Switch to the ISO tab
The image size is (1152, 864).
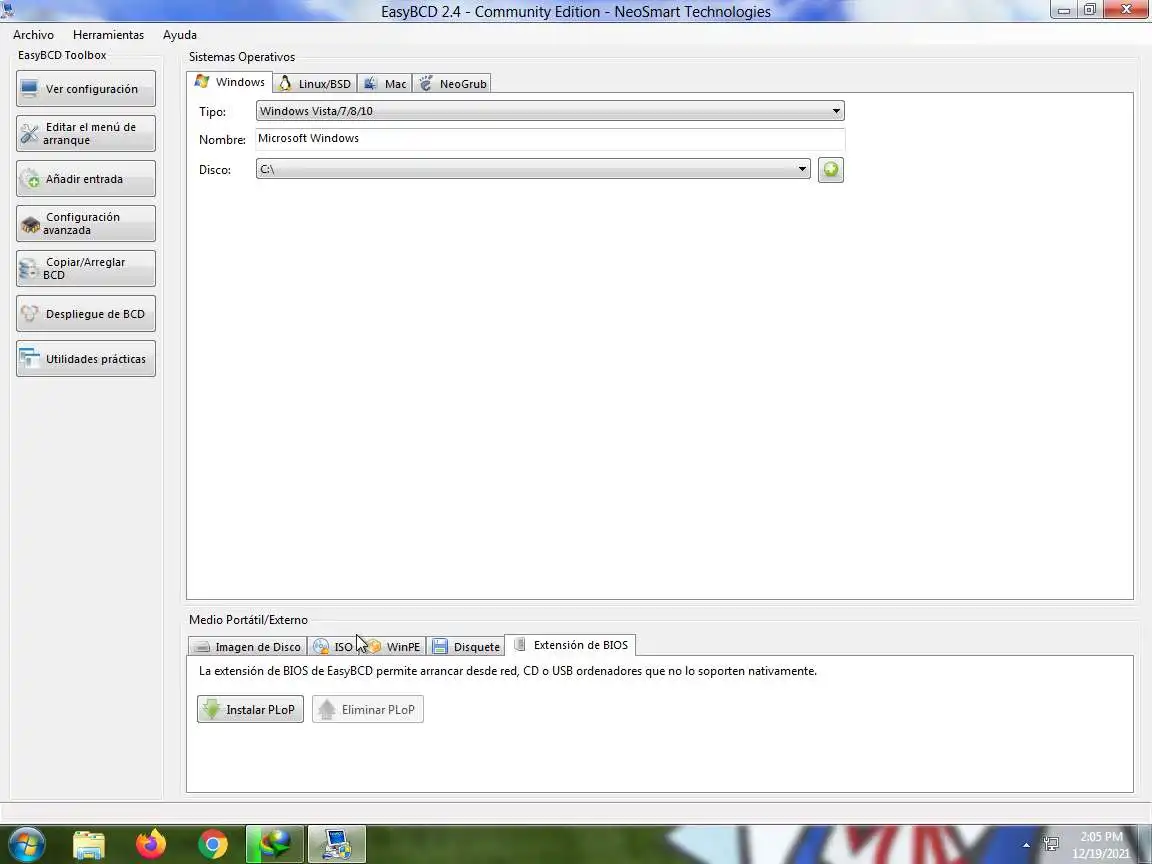334,647
